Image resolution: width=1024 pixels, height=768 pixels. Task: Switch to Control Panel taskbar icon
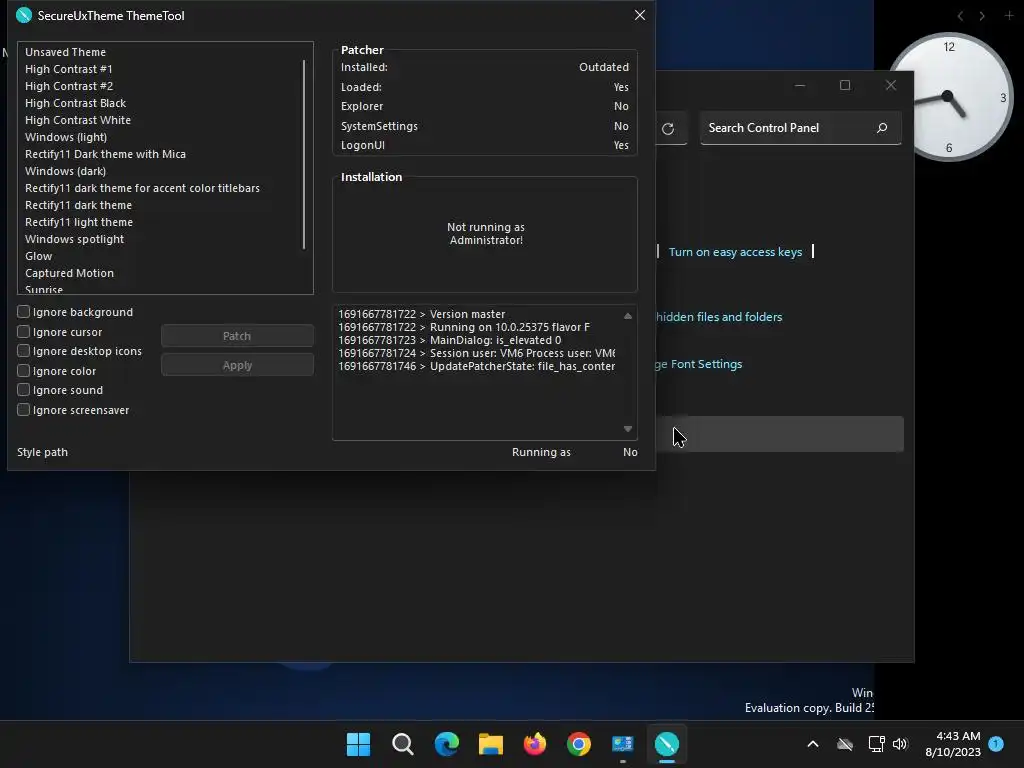point(622,744)
